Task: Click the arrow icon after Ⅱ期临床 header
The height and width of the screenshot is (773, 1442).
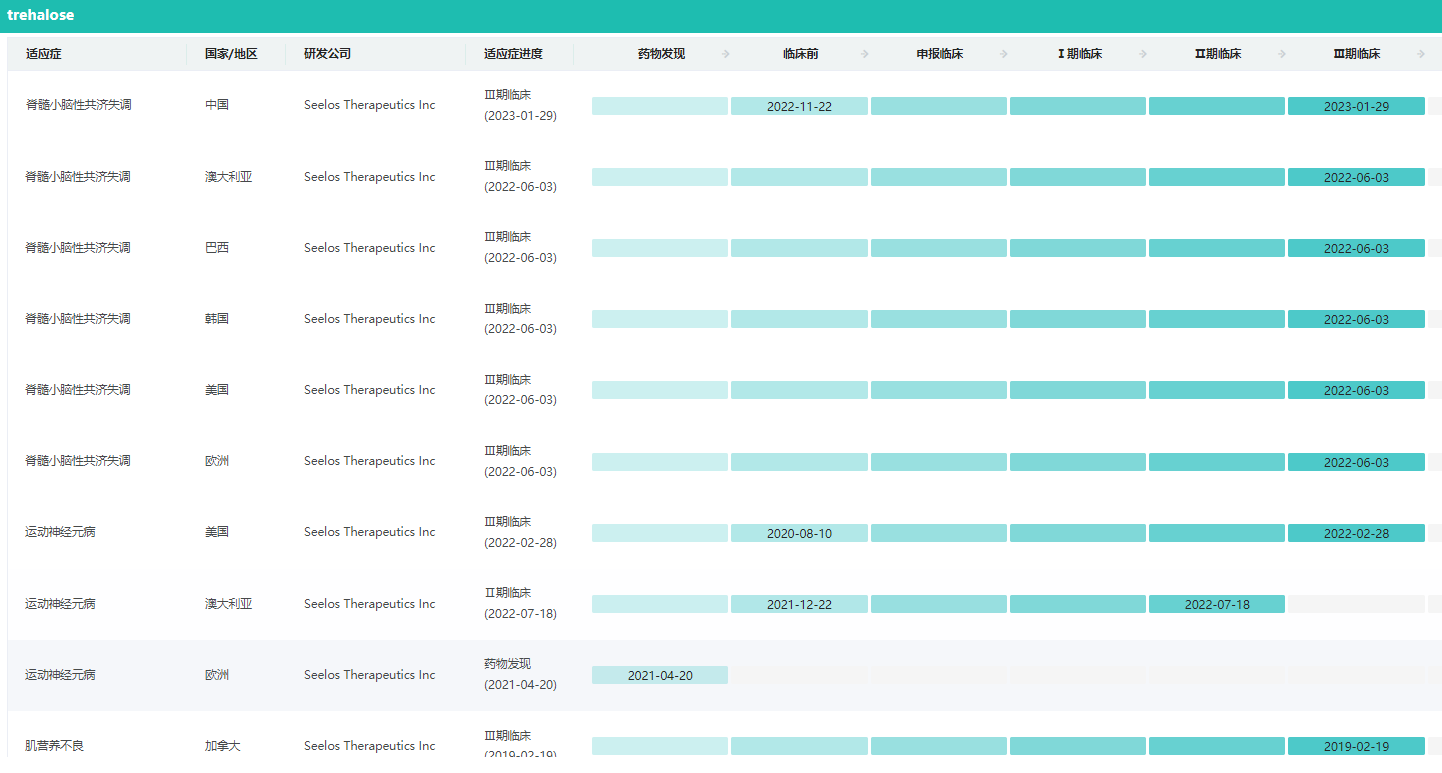Action: click(x=1282, y=54)
